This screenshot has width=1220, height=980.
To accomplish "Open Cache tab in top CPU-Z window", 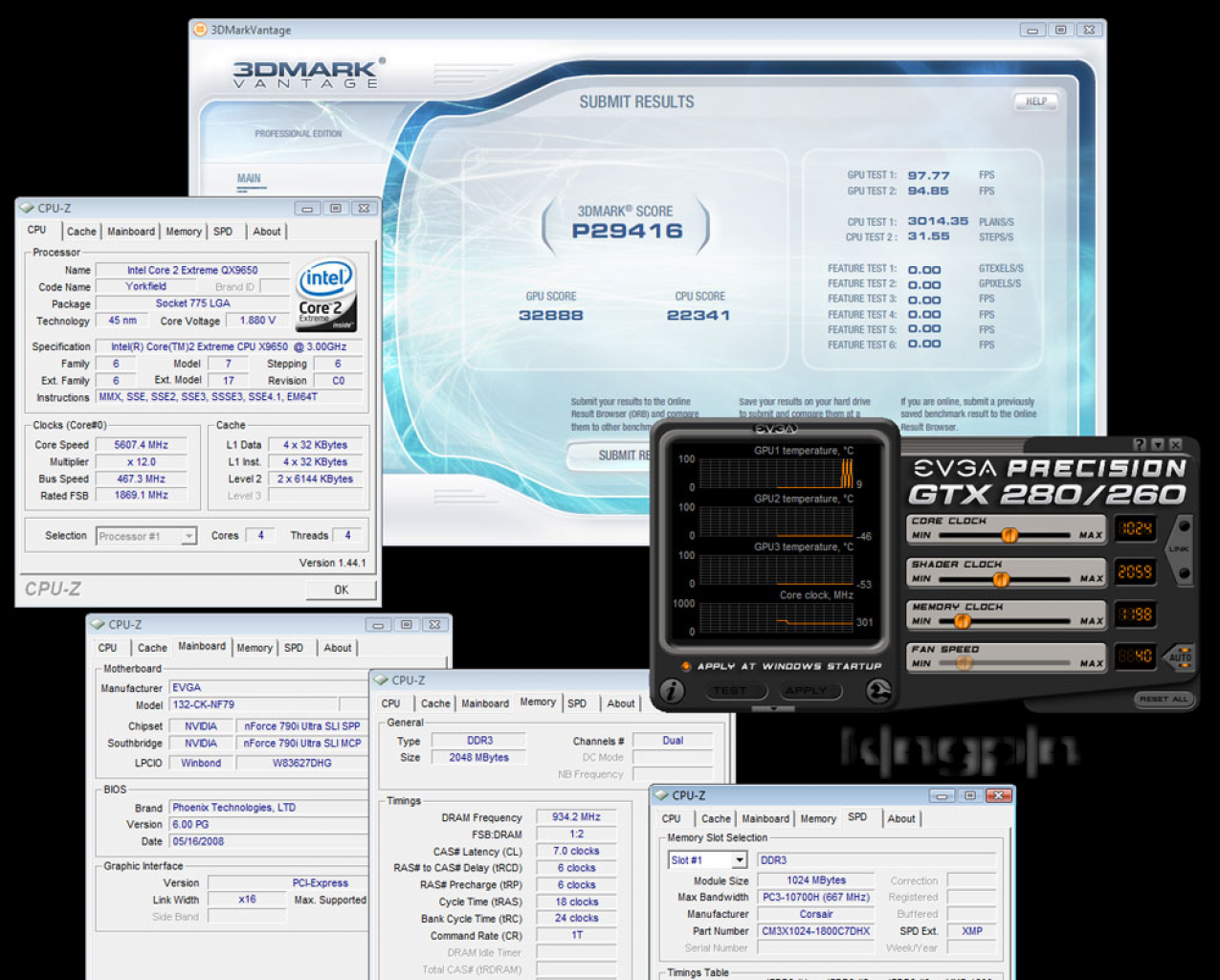I will [81, 232].
